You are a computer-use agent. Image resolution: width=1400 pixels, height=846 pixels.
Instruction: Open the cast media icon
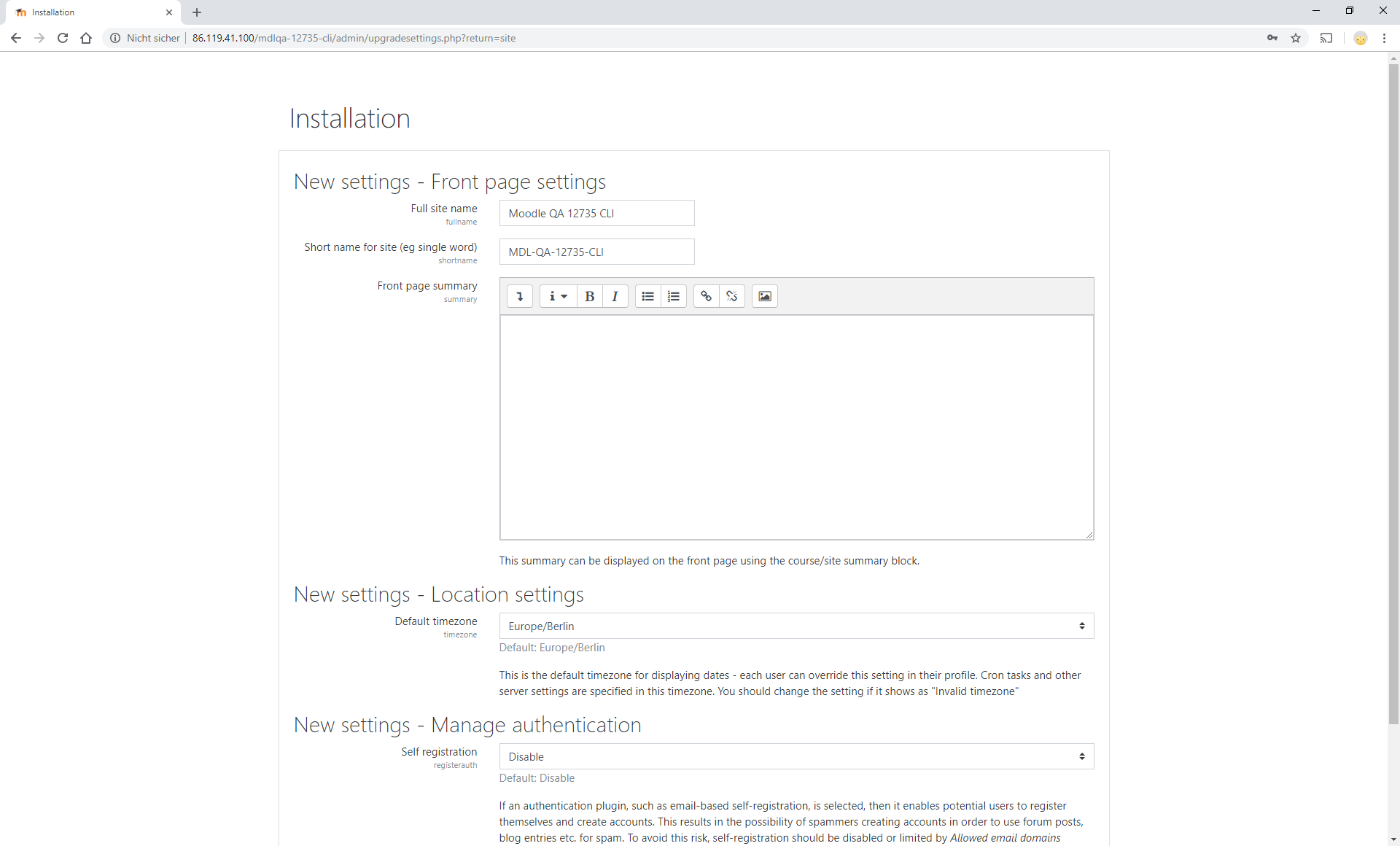[x=1326, y=38]
